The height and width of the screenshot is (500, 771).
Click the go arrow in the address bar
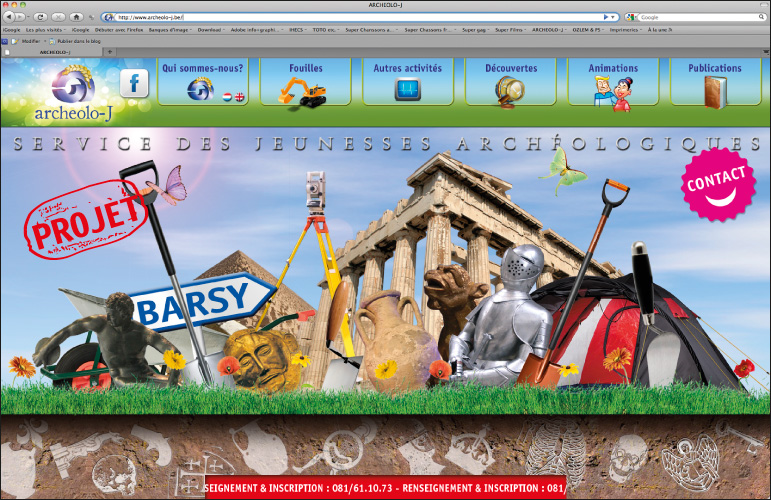(606, 17)
